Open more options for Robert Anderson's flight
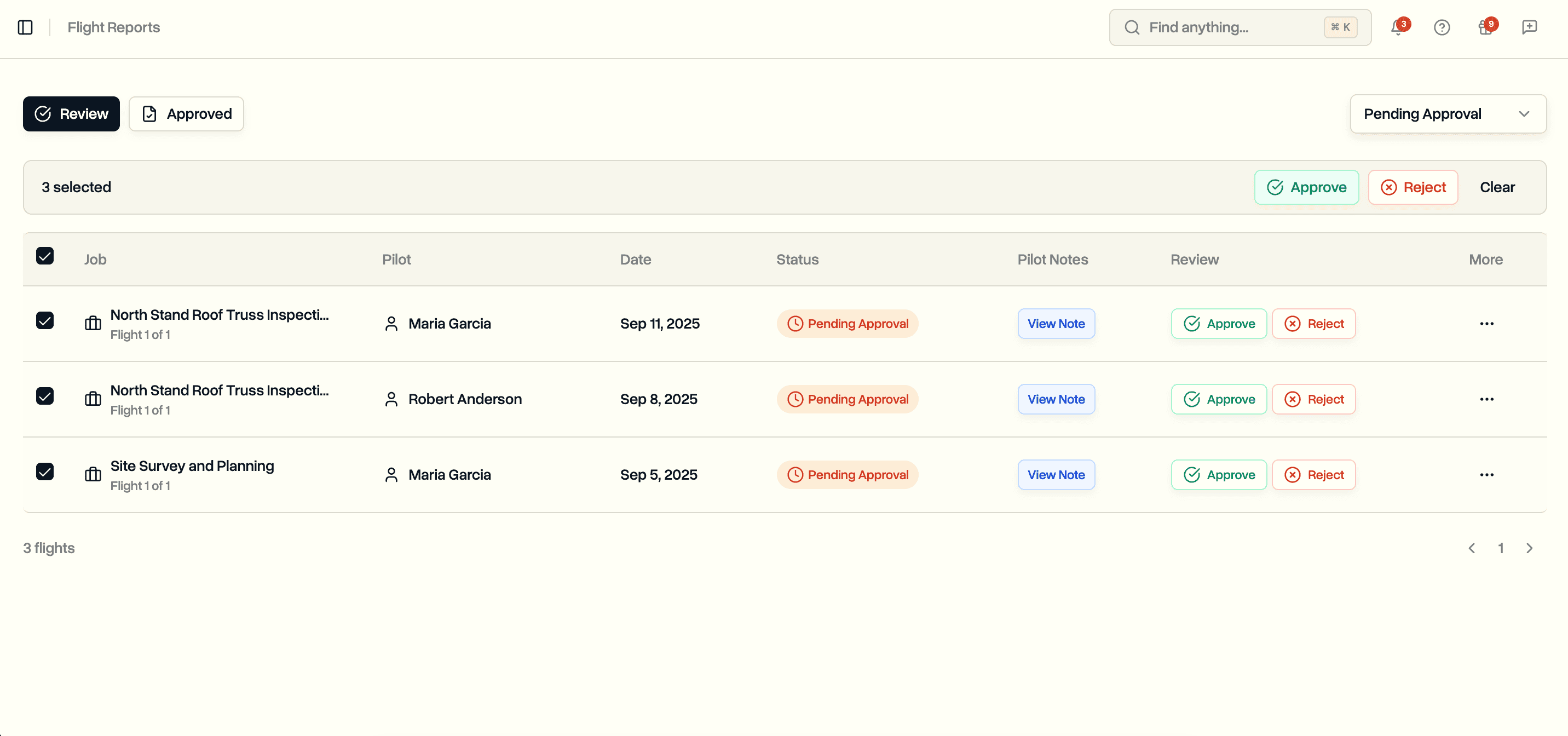The height and width of the screenshot is (736, 1568). coord(1486,399)
